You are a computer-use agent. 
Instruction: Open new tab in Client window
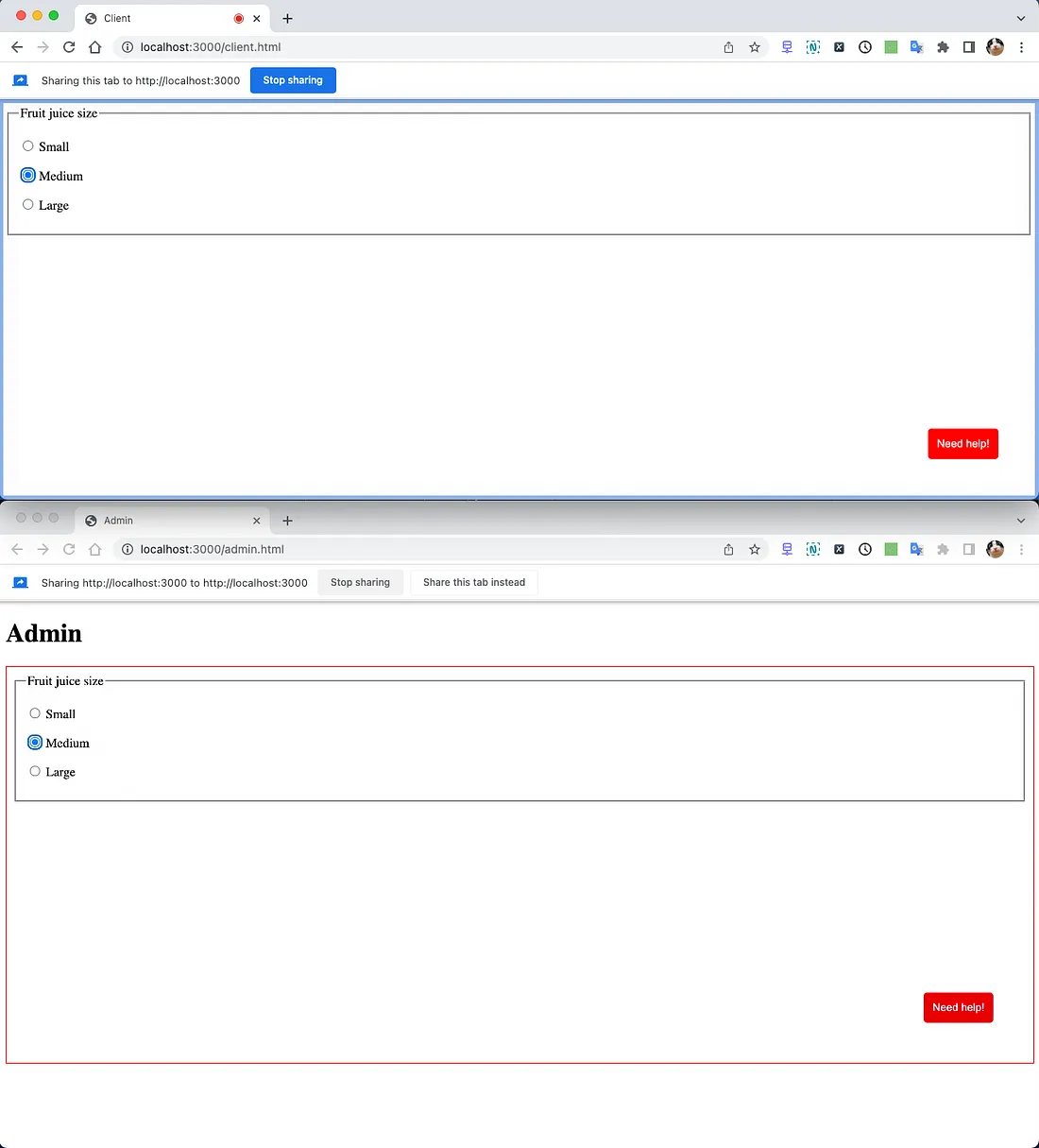pos(288,18)
